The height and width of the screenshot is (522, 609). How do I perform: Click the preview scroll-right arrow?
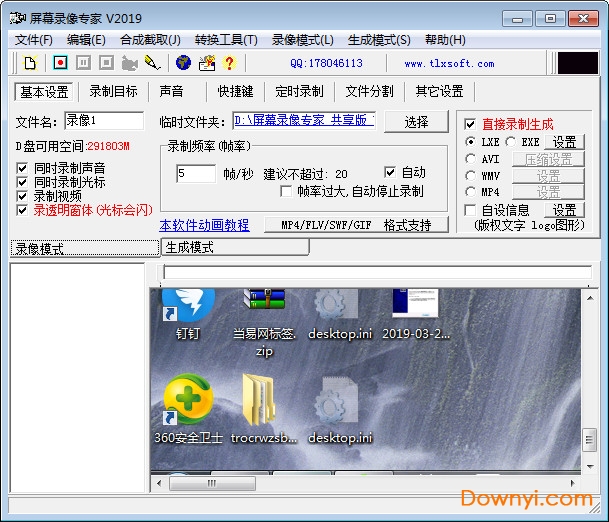tap(572, 483)
